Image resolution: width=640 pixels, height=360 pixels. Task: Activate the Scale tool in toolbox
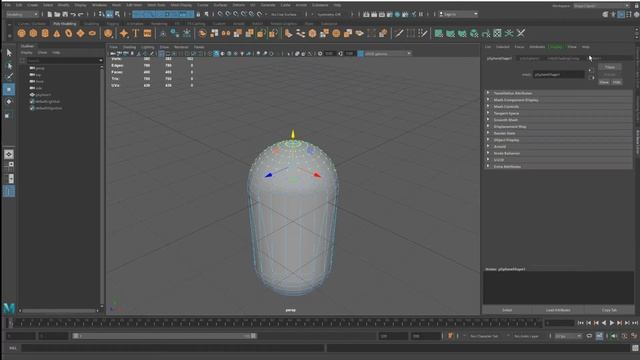[9, 116]
